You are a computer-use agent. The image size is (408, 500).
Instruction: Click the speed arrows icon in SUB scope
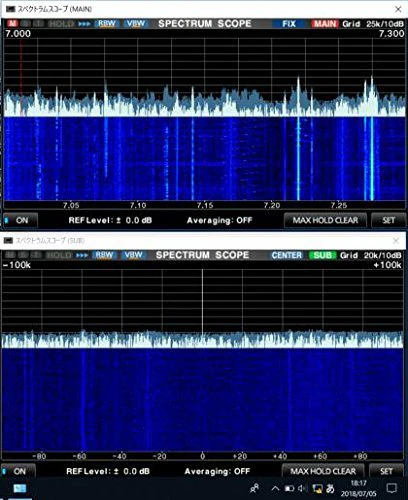point(82,255)
